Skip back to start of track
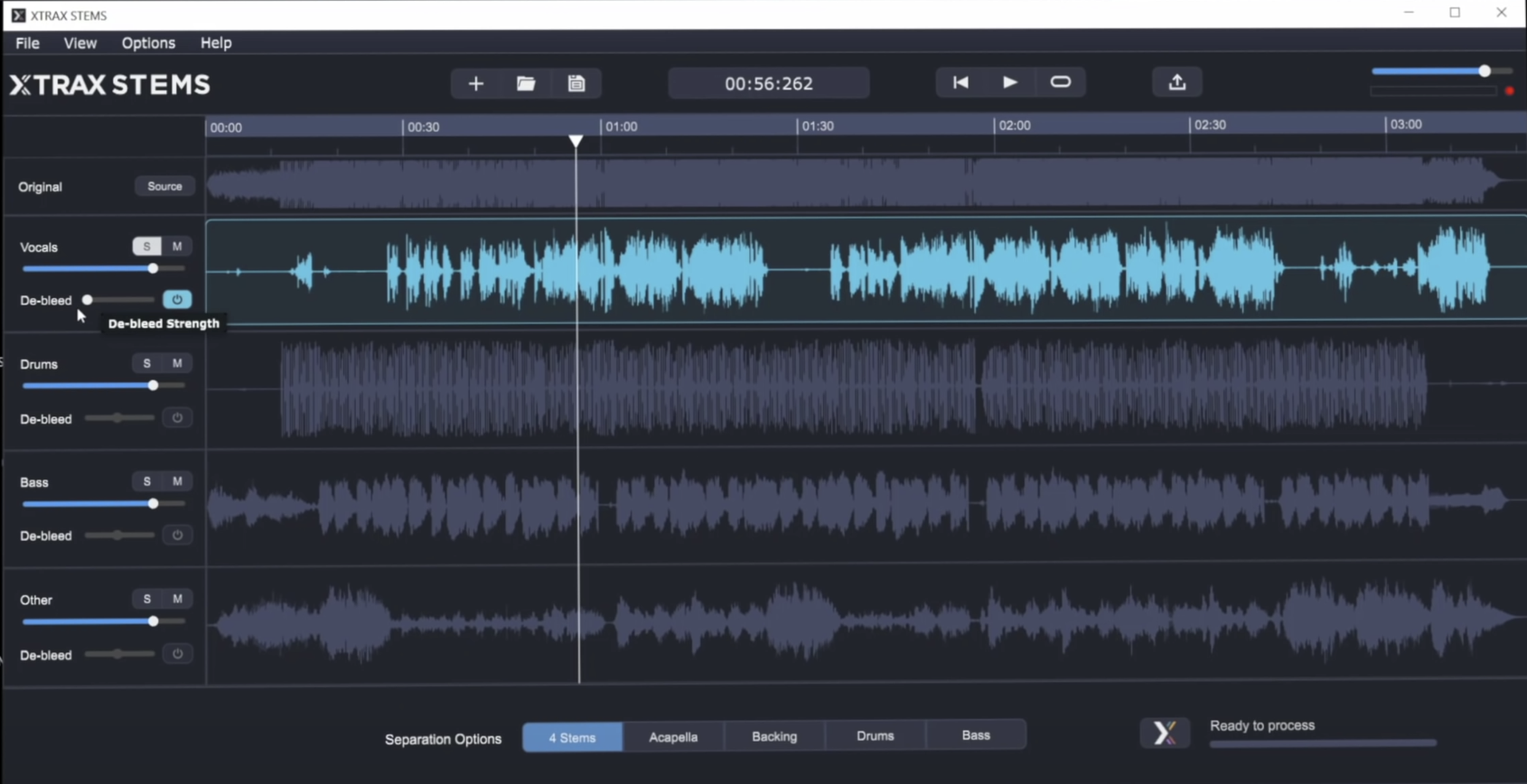 [x=960, y=82]
